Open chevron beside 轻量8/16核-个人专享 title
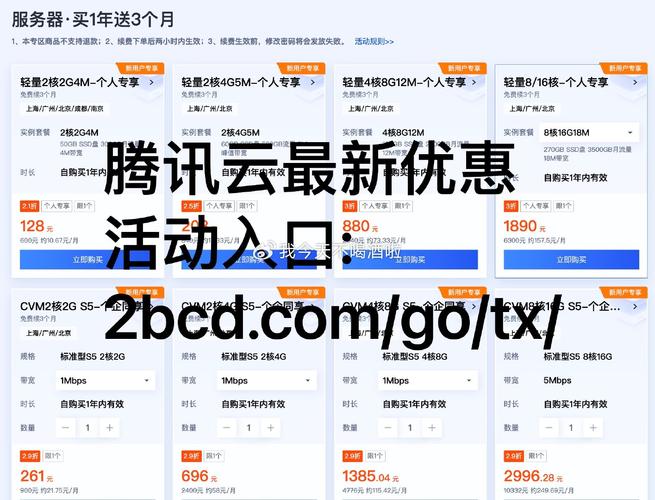The width and height of the screenshot is (655, 500). point(635,82)
